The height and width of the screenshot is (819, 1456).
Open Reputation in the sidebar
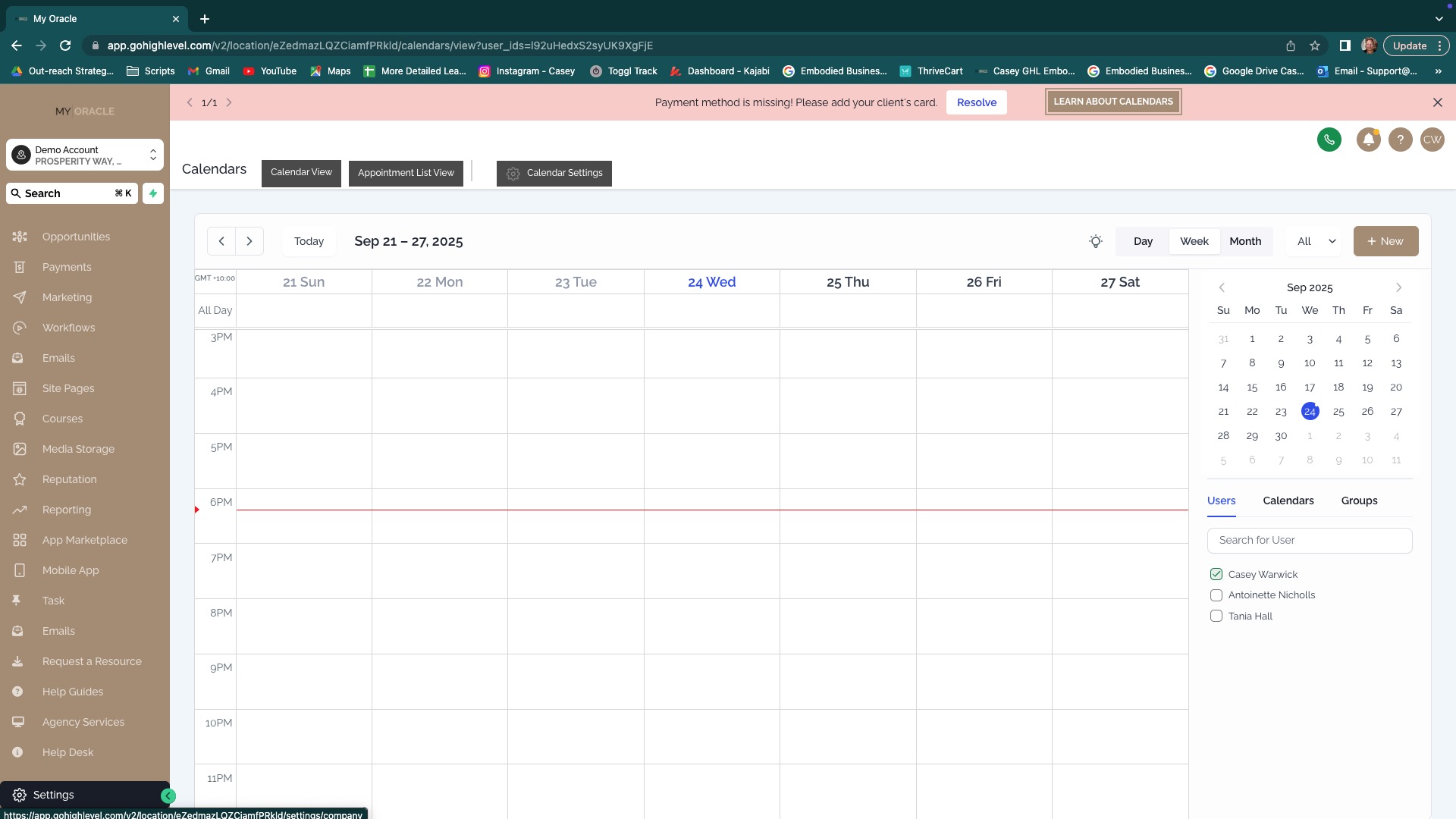click(x=69, y=479)
